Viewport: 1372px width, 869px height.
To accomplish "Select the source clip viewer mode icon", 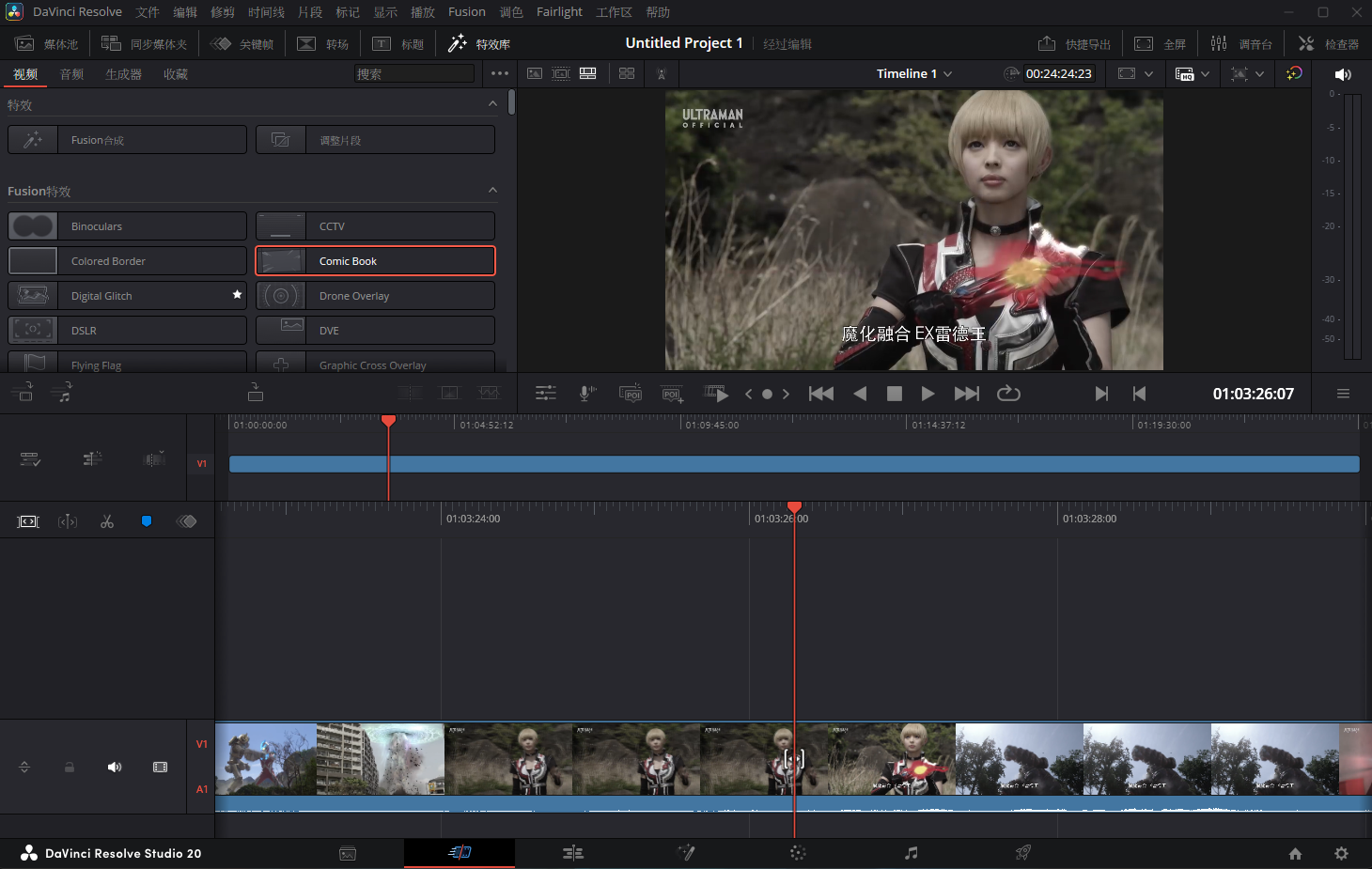I will 535,73.
